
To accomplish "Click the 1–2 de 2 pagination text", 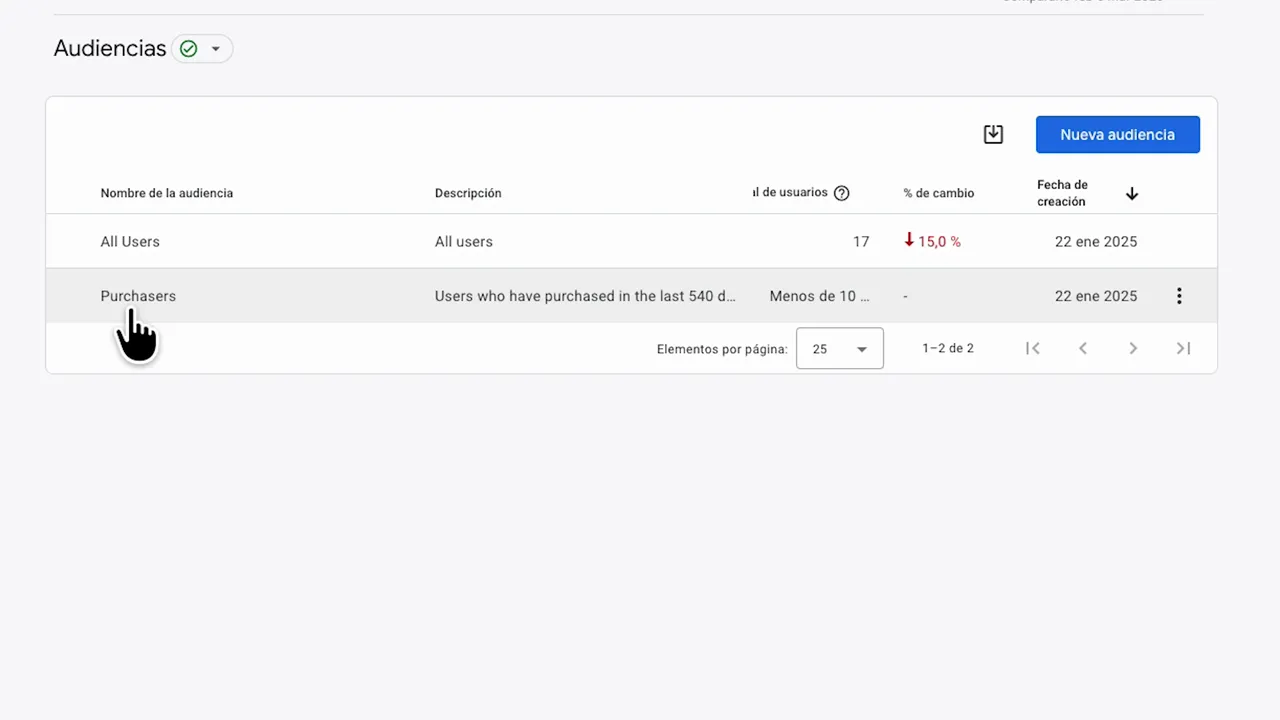I will [948, 349].
